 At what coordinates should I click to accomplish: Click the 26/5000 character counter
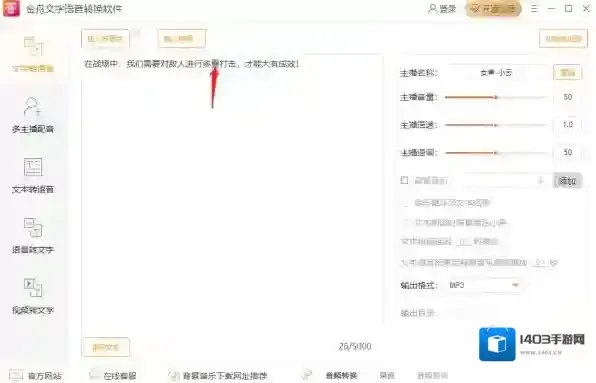[355, 347]
